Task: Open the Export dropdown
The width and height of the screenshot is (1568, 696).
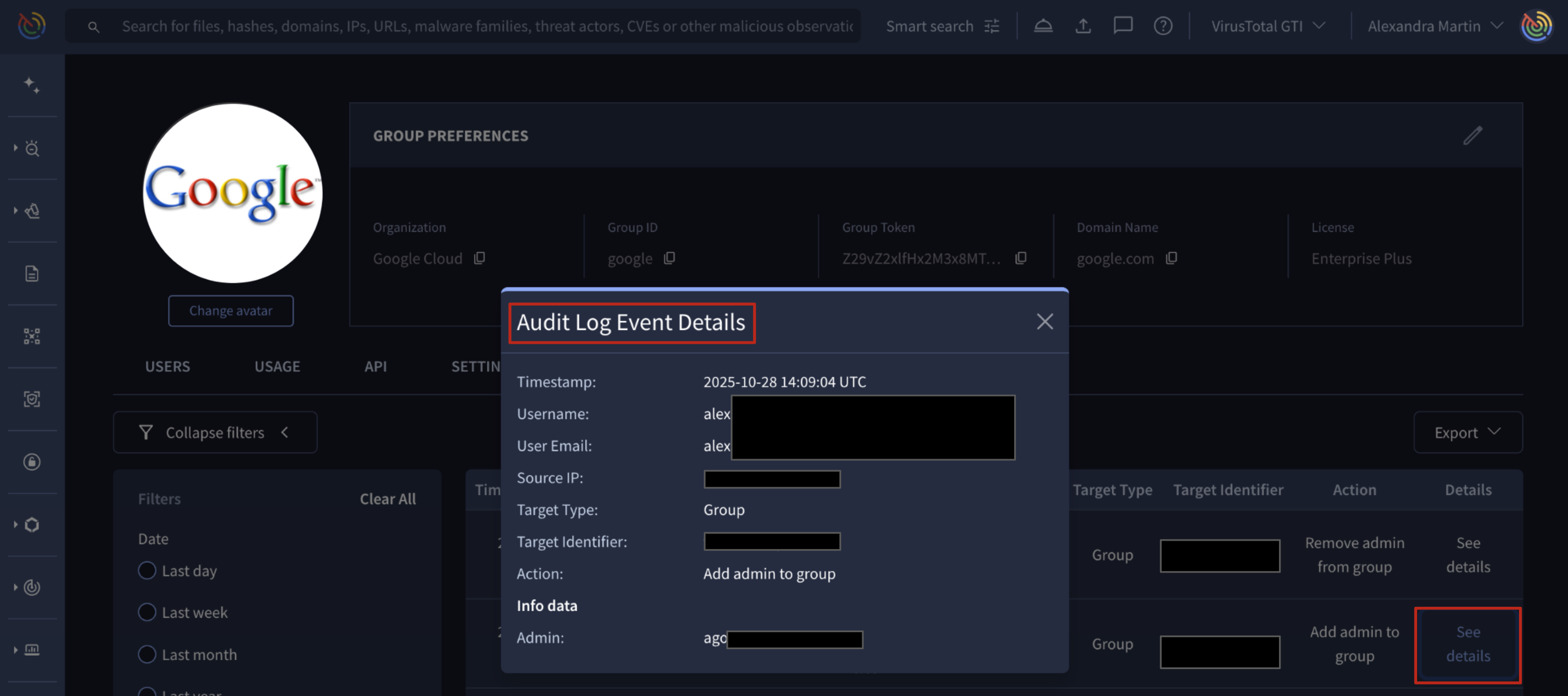Action: click(x=1467, y=432)
